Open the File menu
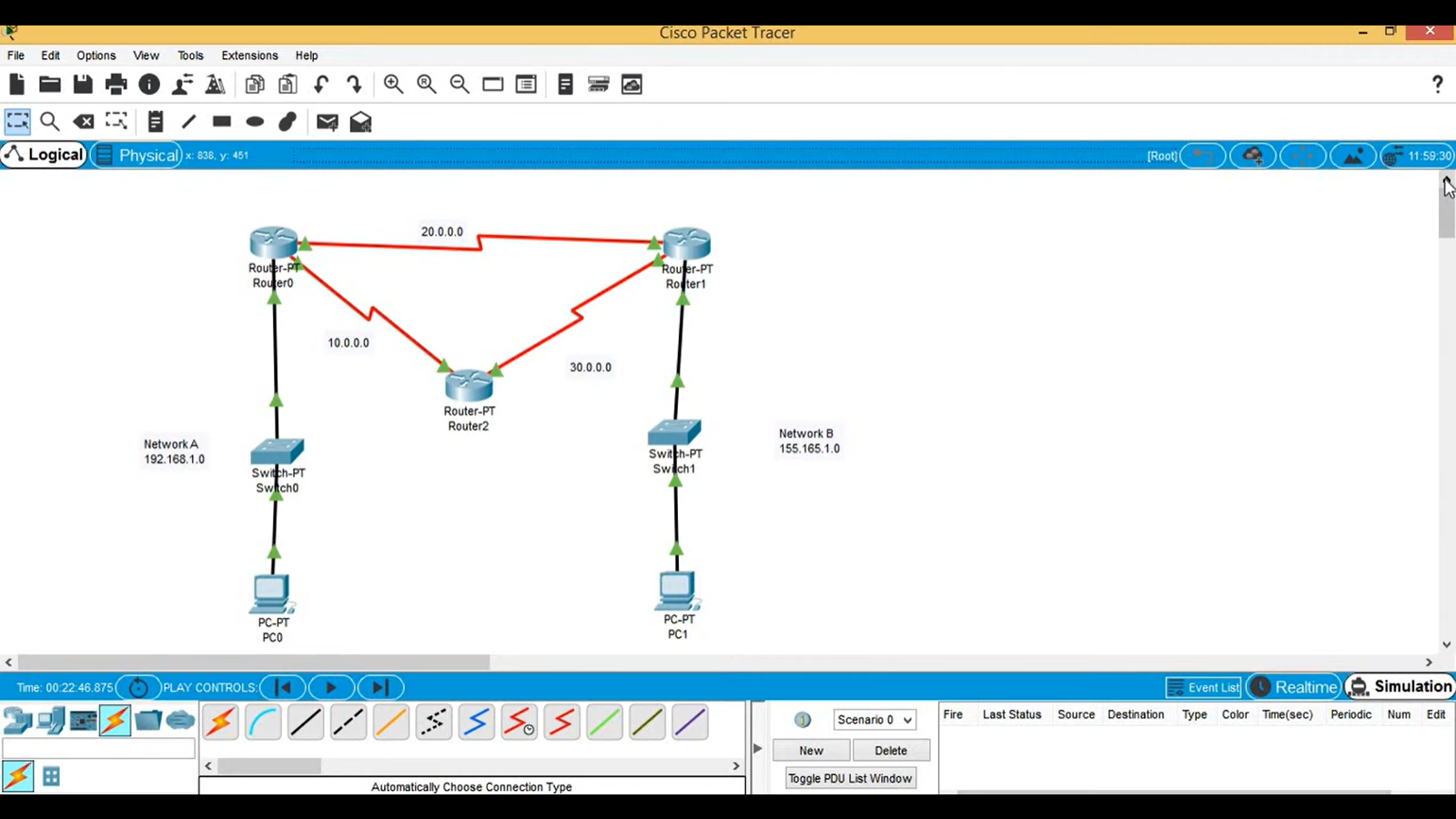The height and width of the screenshot is (819, 1456). [x=16, y=56]
